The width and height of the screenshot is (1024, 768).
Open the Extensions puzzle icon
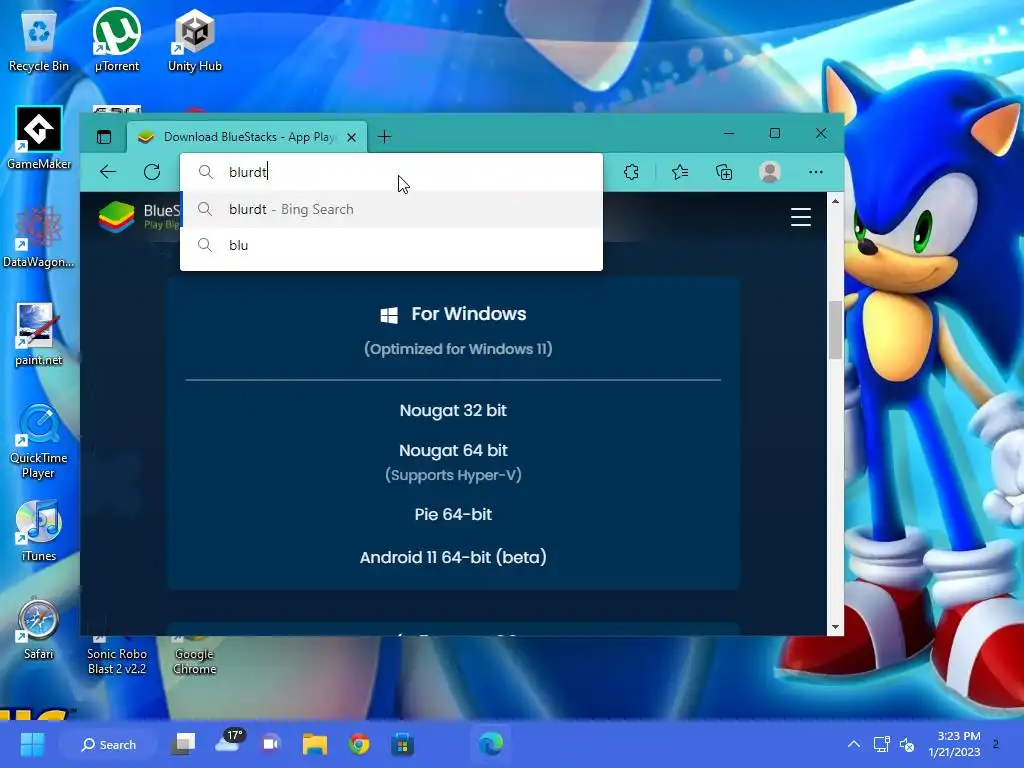pos(631,172)
